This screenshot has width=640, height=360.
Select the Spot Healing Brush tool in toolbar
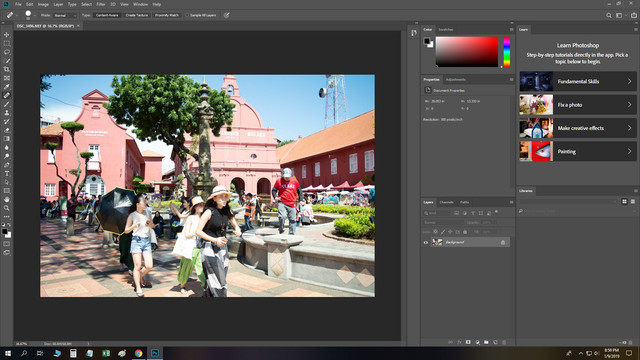coord(7,95)
